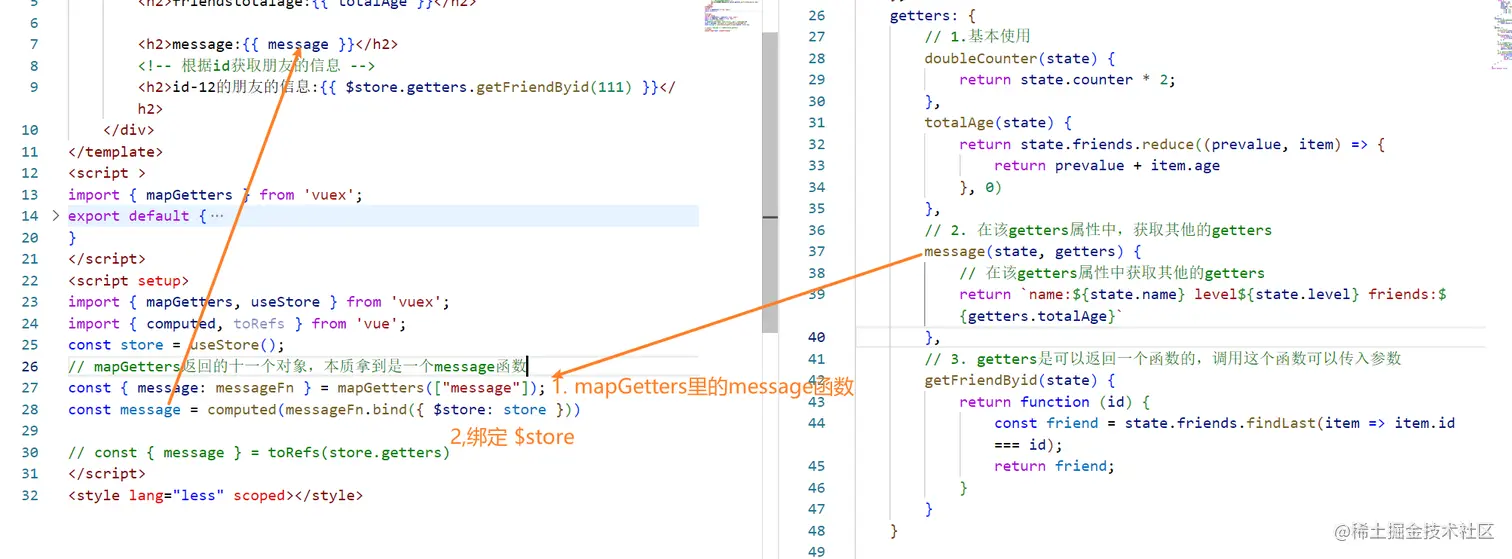Click the const friend = state.friends.findLast line
This screenshot has width=1512, height=559.
pyautogui.click(x=1224, y=424)
